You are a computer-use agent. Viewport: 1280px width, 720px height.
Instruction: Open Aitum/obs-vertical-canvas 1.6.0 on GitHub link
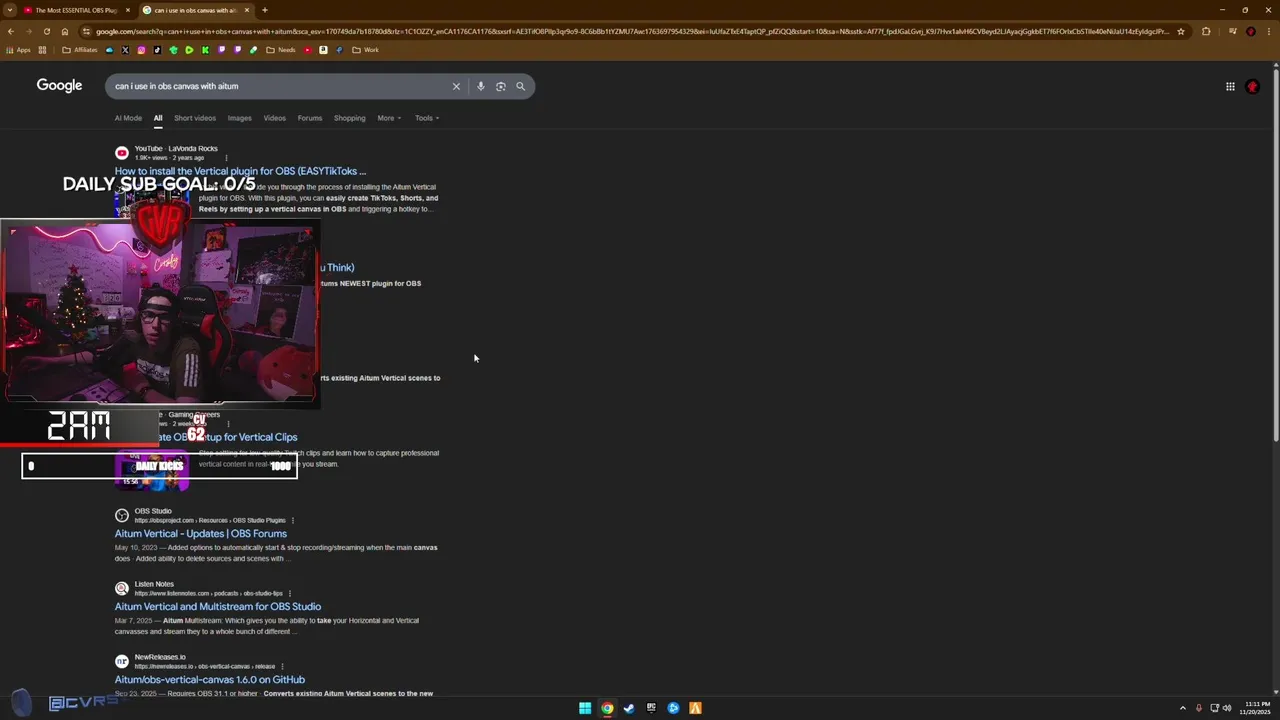click(209, 680)
